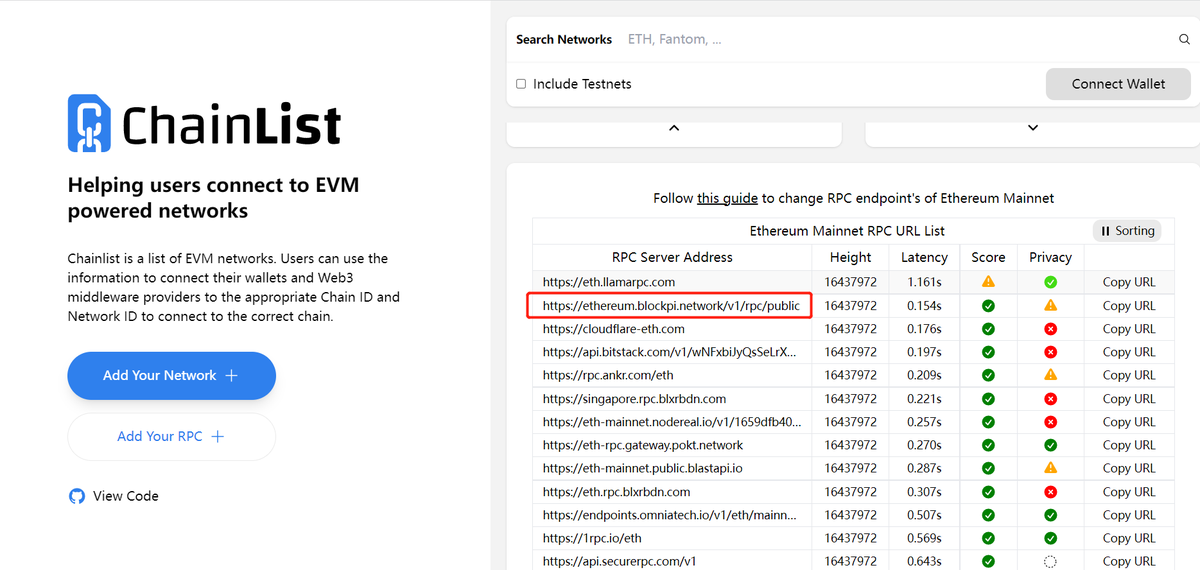
Task: Click the green score icon for 1rpc.io/eth
Action: coord(988,538)
